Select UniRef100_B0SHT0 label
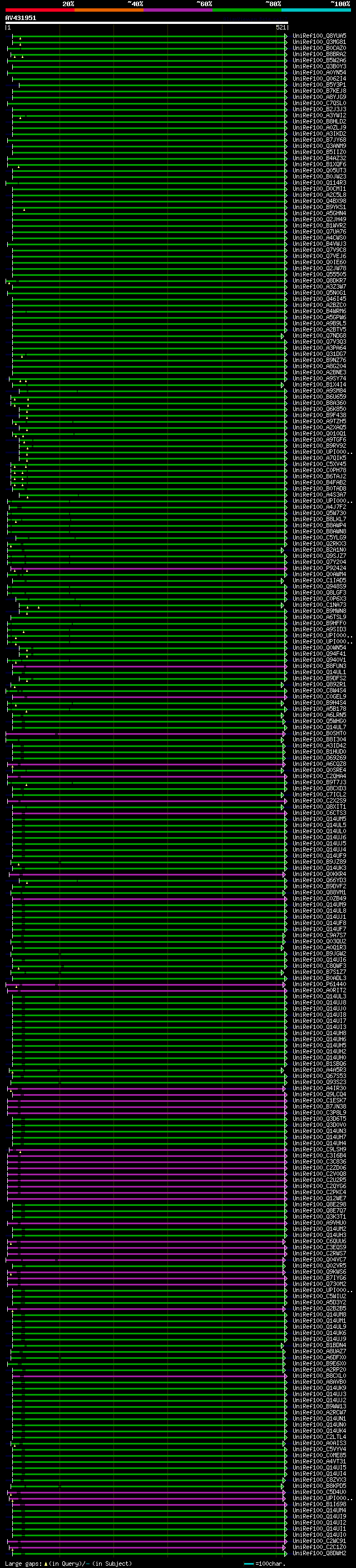 click(319, 733)
